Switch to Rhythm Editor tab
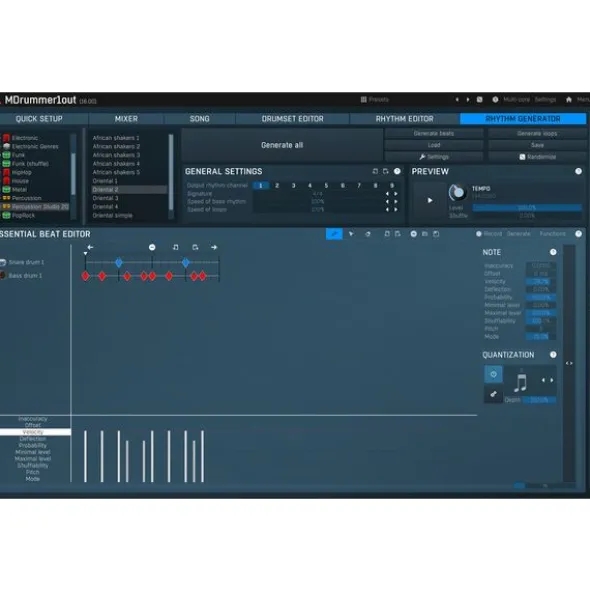Image resolution: width=590 pixels, height=591 pixels. tap(405, 119)
